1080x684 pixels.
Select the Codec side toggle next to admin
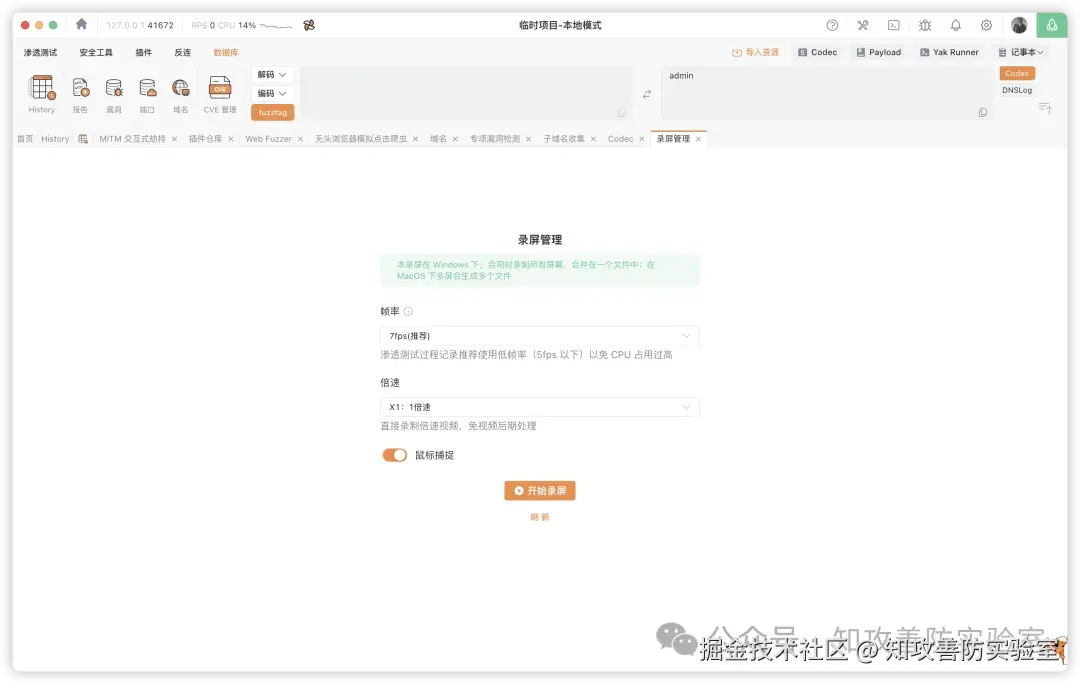click(x=1016, y=72)
